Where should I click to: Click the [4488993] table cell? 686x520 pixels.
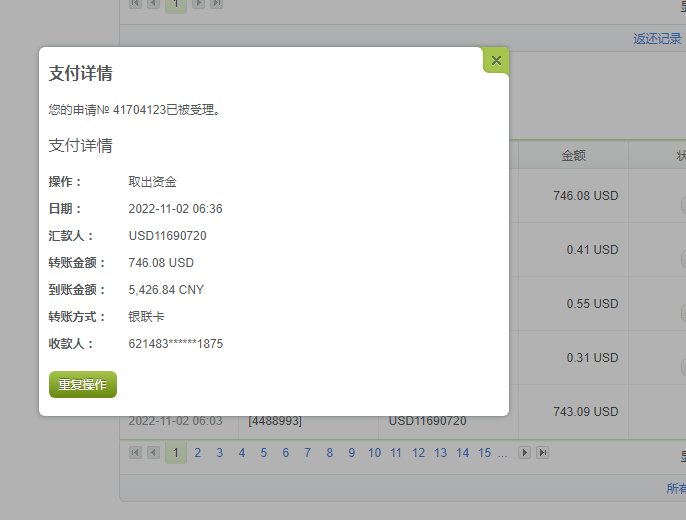coord(275,421)
